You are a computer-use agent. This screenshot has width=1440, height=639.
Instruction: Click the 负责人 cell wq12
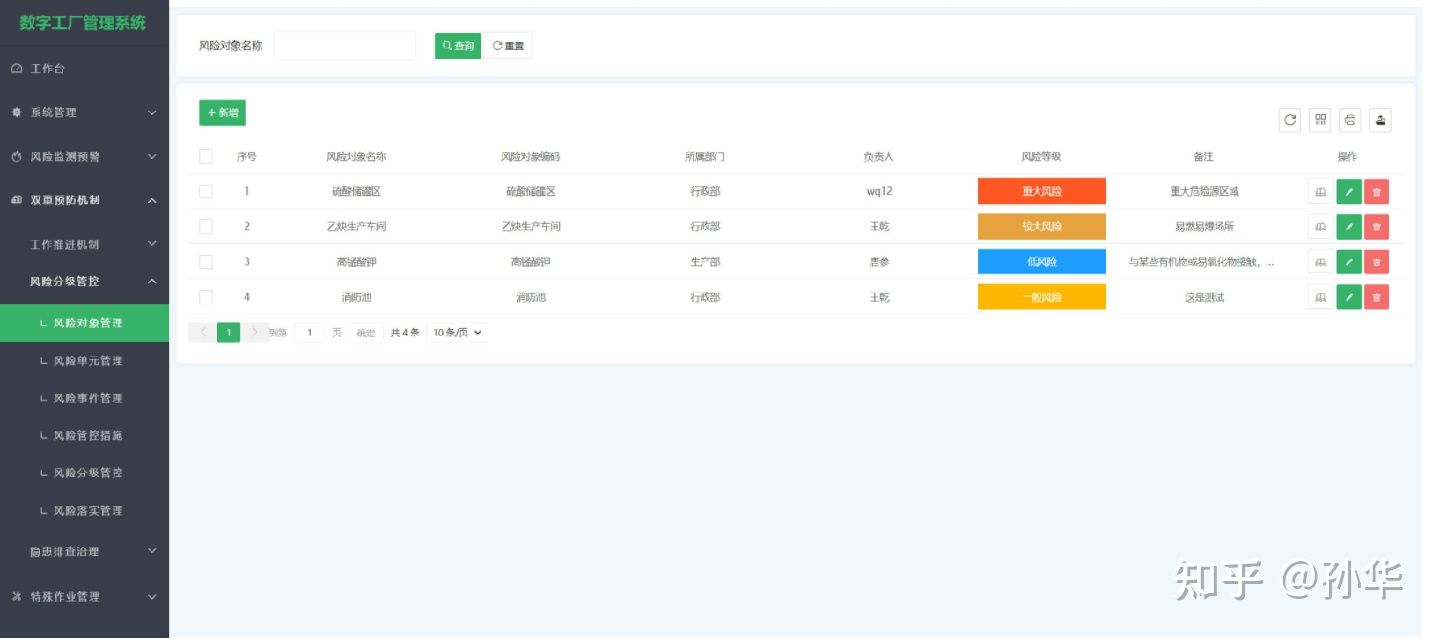click(x=879, y=191)
